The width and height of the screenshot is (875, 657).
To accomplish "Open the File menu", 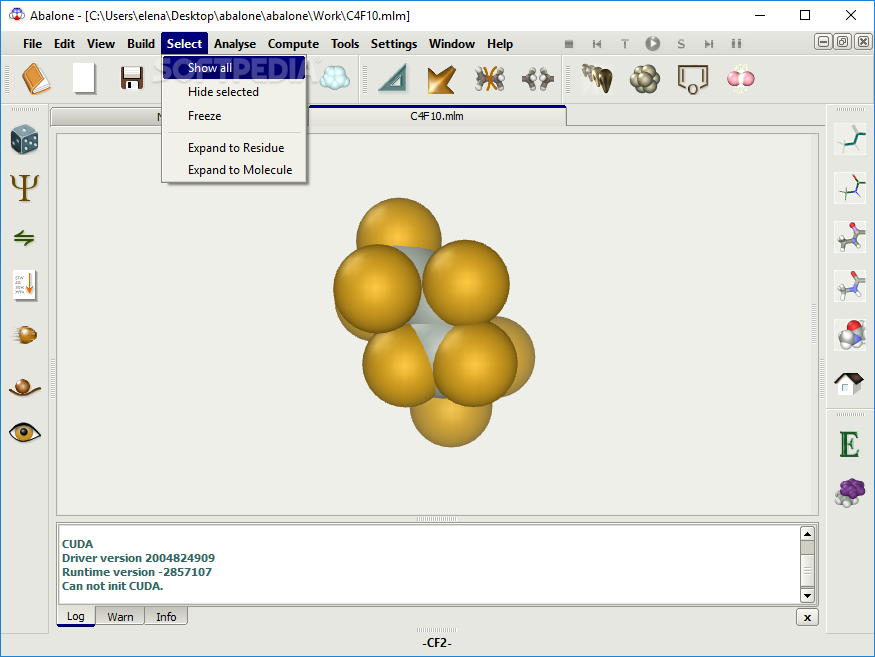I will 32,44.
